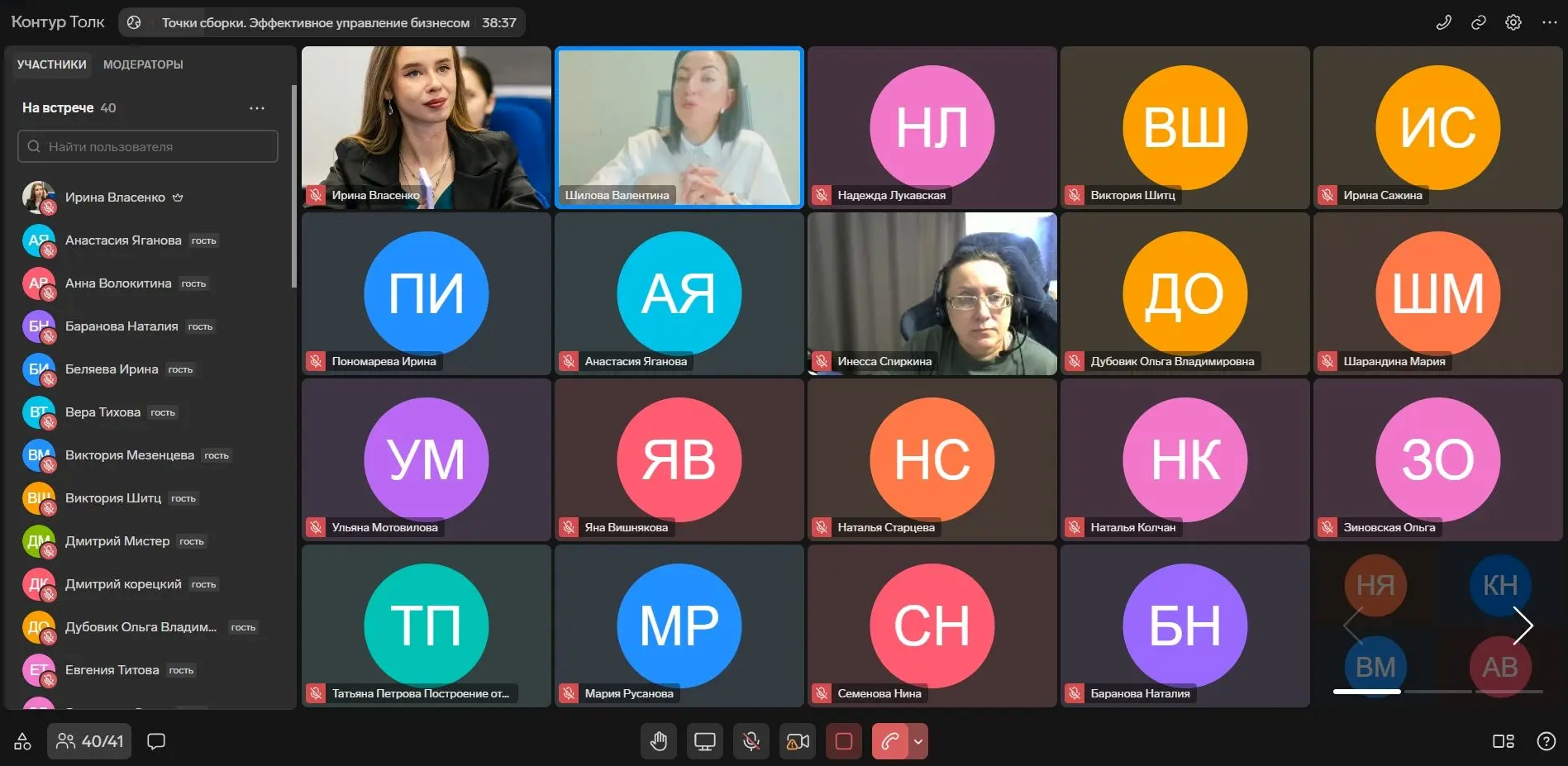Open the help question mark icon
The height and width of the screenshot is (766, 1568).
click(1546, 741)
